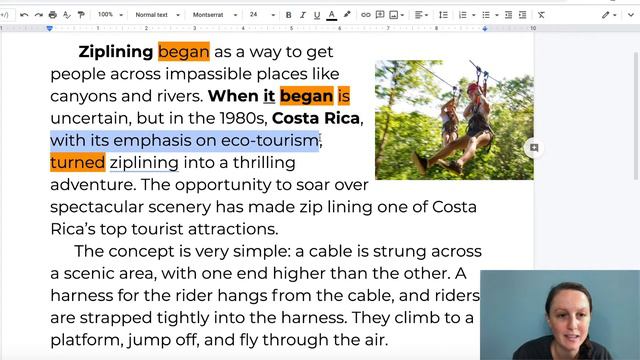Screen dimensions: 640x360
Task: Click the add comment button beside the page
Action: 534,148
